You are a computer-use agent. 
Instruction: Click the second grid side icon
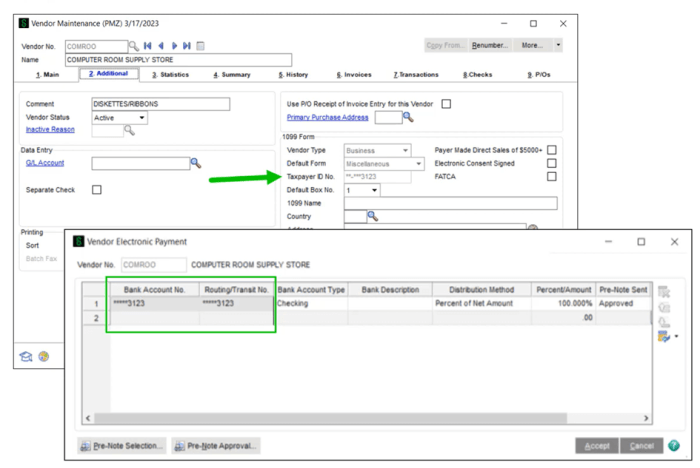click(664, 307)
